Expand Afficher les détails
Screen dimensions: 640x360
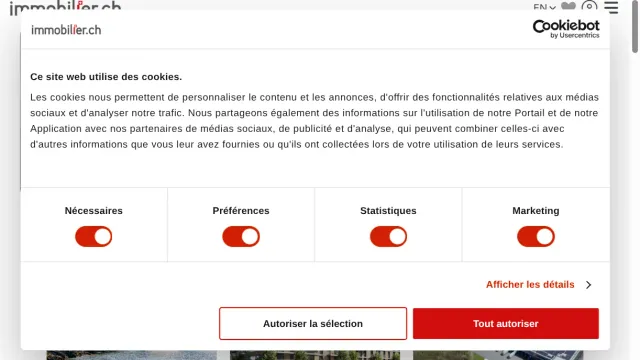[530, 284]
